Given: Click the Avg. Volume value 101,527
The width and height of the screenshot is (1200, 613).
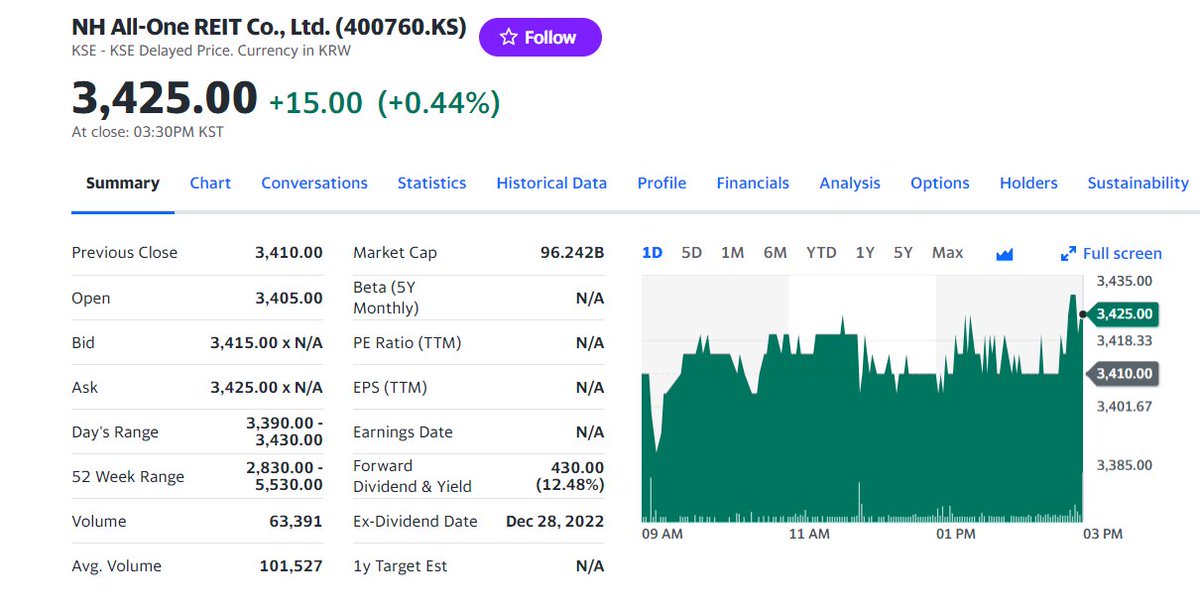Looking at the screenshot, I should click(x=291, y=566).
